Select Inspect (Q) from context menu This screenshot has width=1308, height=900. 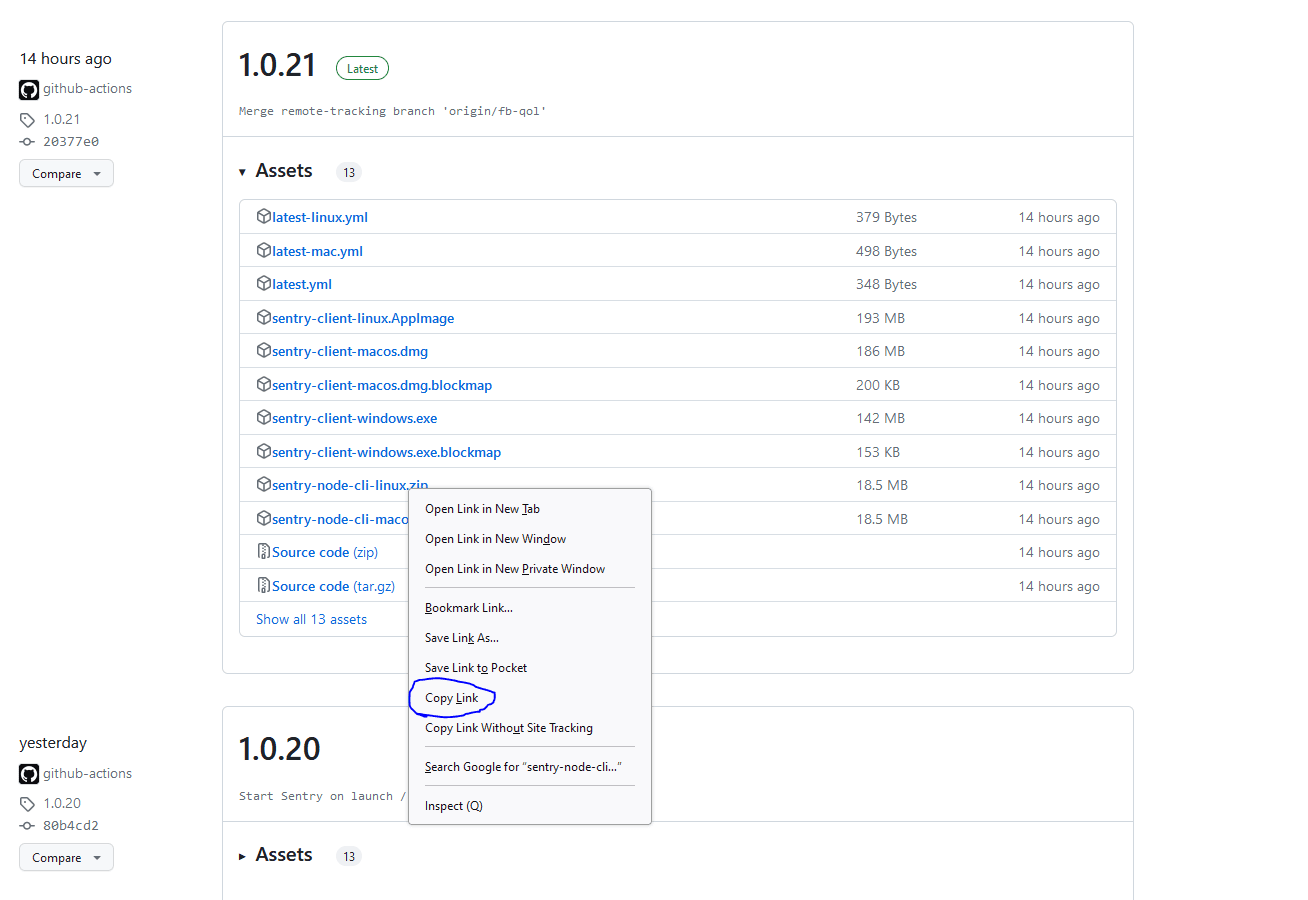pyautogui.click(x=530, y=806)
